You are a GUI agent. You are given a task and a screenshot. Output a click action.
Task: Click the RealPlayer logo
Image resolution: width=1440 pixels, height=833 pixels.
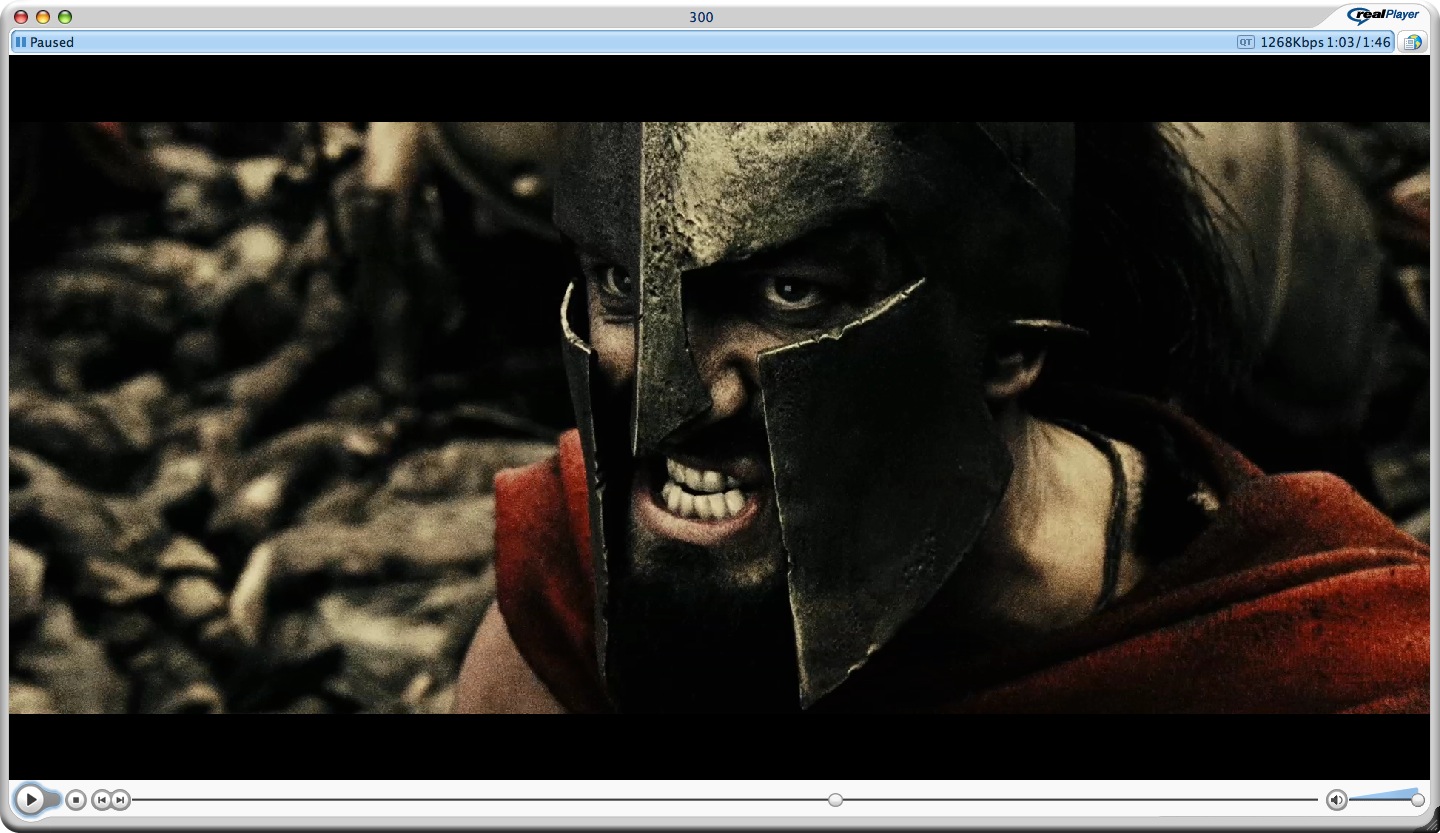pos(1384,15)
